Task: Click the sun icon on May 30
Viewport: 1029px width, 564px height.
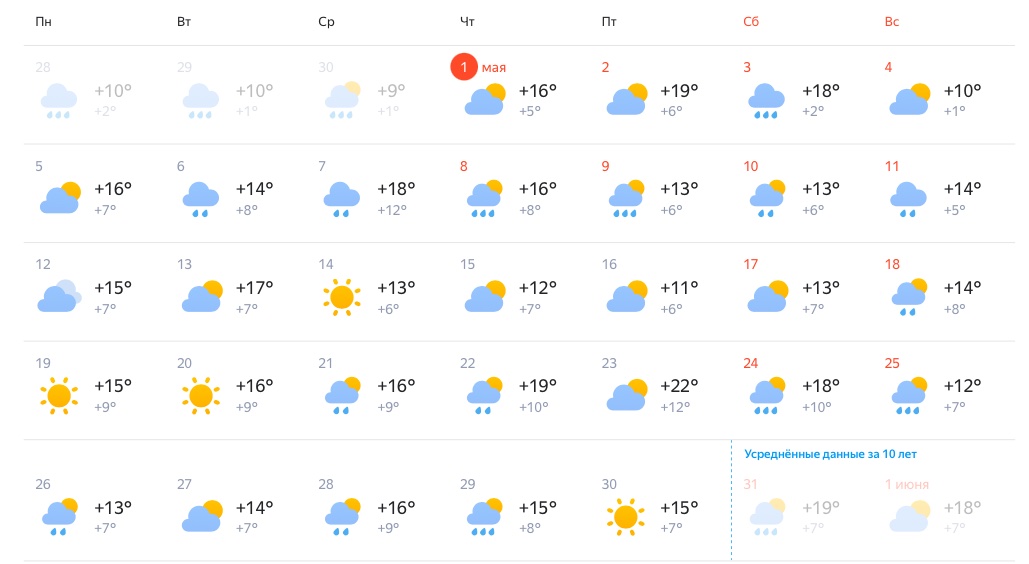Action: coord(626,516)
